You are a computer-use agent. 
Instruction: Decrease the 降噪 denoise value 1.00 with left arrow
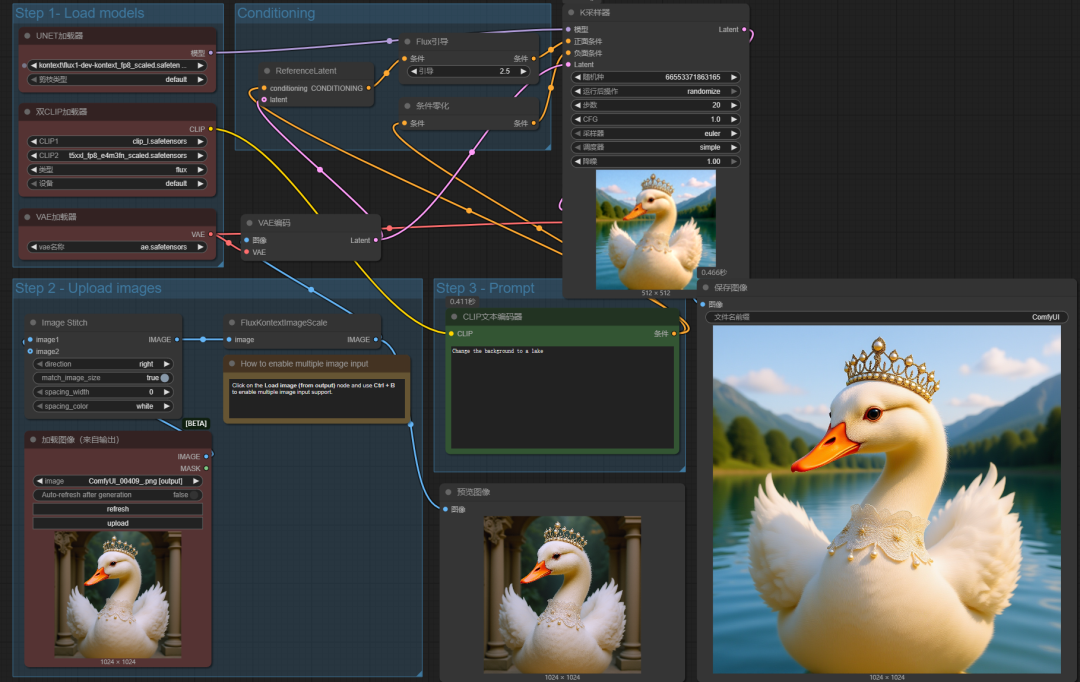point(577,161)
